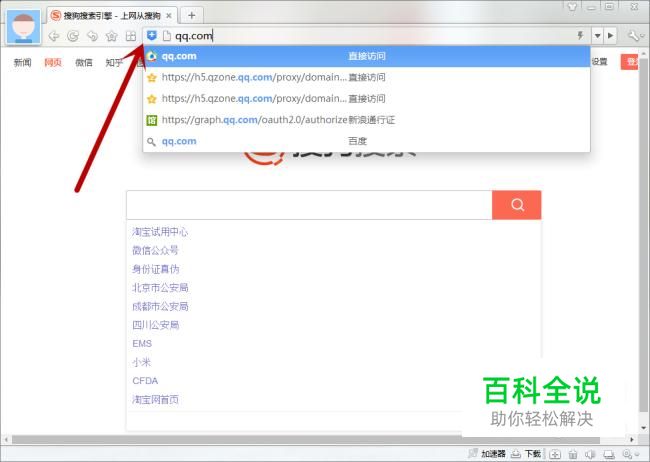
Task: Click the blue shield security icon
Action: (152, 36)
